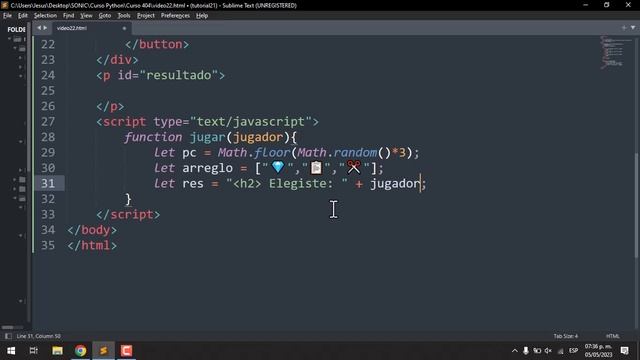Place cursor on "resultado" id value
640x360 pixels.
click(178, 75)
